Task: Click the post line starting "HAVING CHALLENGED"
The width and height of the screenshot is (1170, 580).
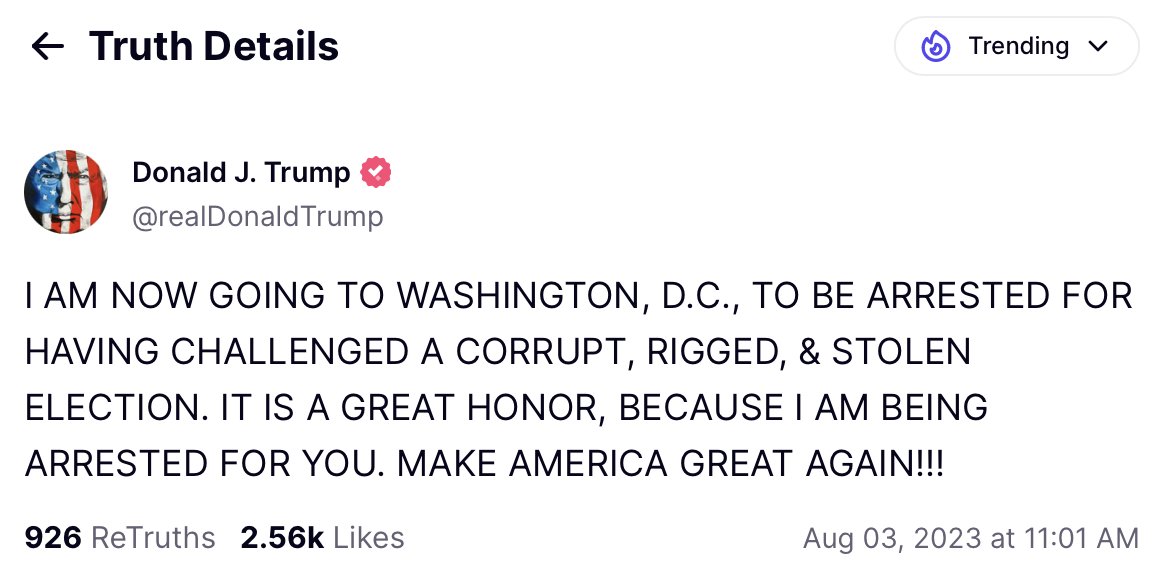Action: 497,352
